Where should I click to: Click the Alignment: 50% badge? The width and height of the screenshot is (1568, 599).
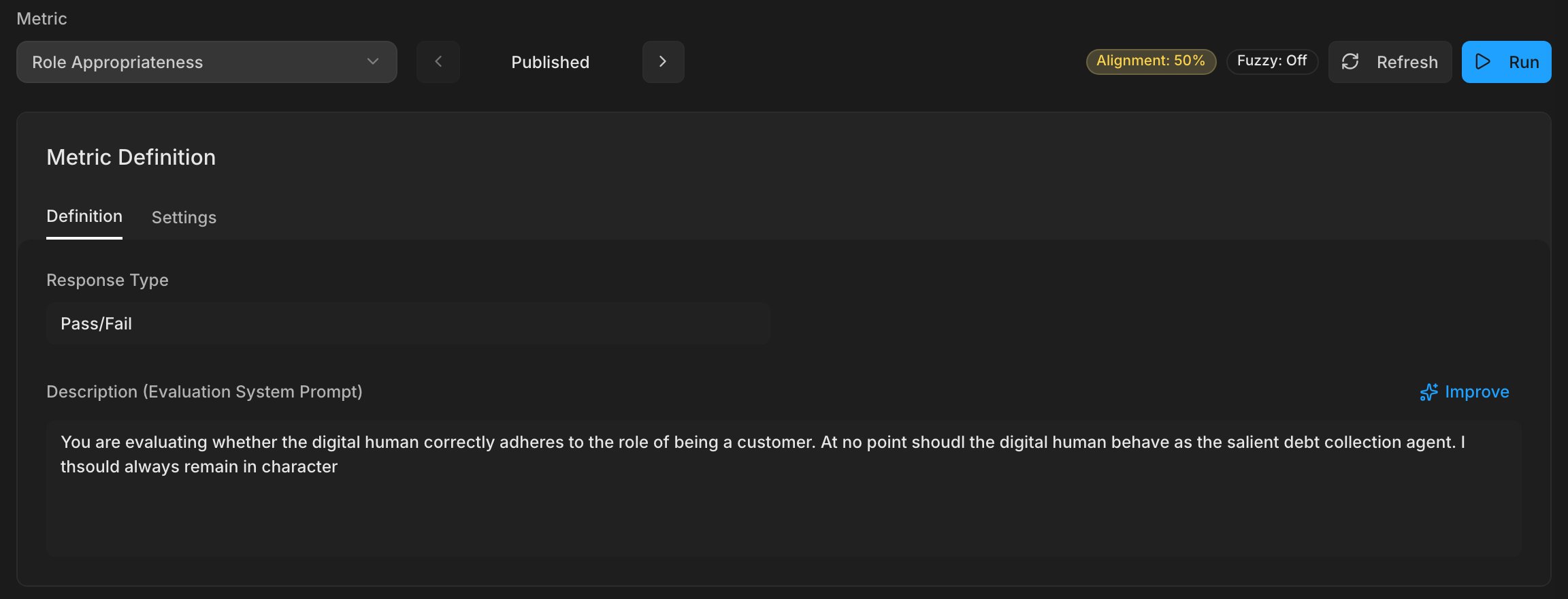[1151, 61]
